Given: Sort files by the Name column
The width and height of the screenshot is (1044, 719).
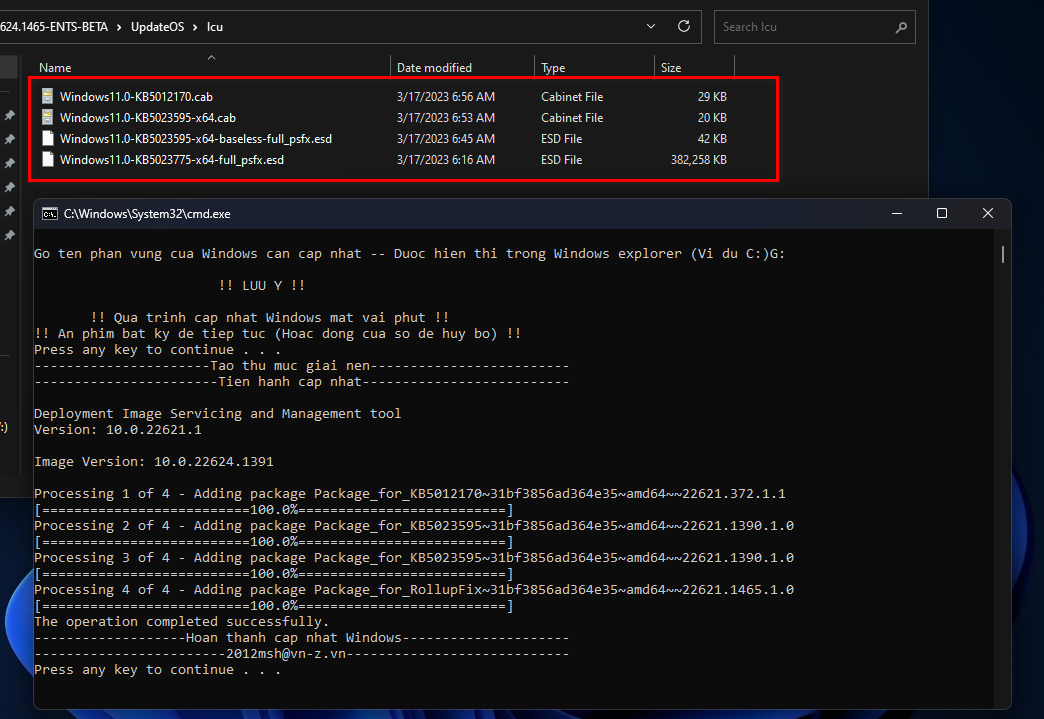Looking at the screenshot, I should (x=55, y=68).
